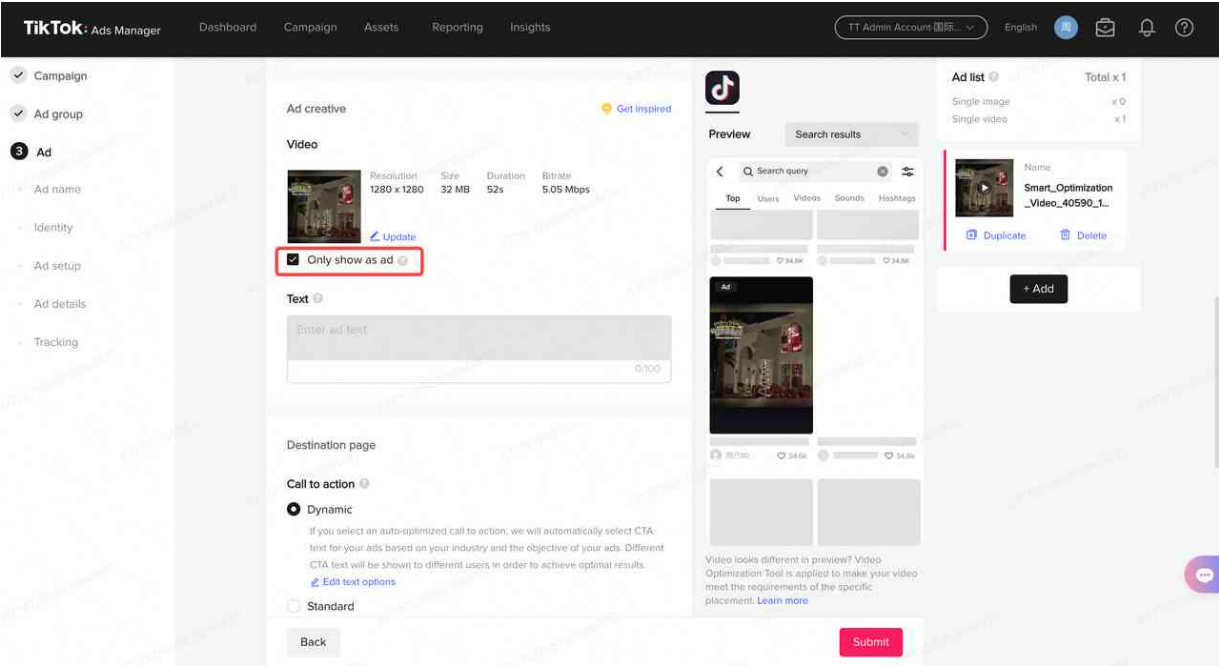This screenshot has width=1219, height=666.
Task: Open the Reporting menu
Action: pyautogui.click(x=457, y=27)
